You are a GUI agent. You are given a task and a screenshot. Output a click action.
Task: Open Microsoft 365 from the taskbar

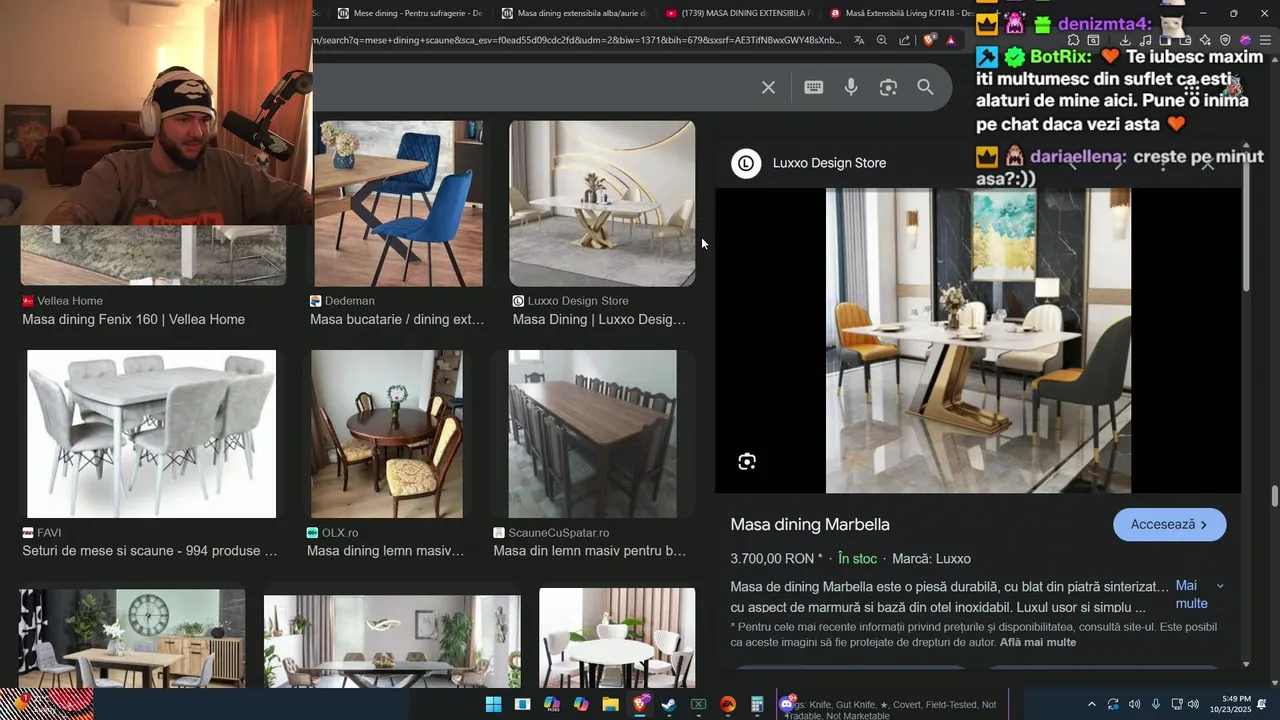coord(552,704)
